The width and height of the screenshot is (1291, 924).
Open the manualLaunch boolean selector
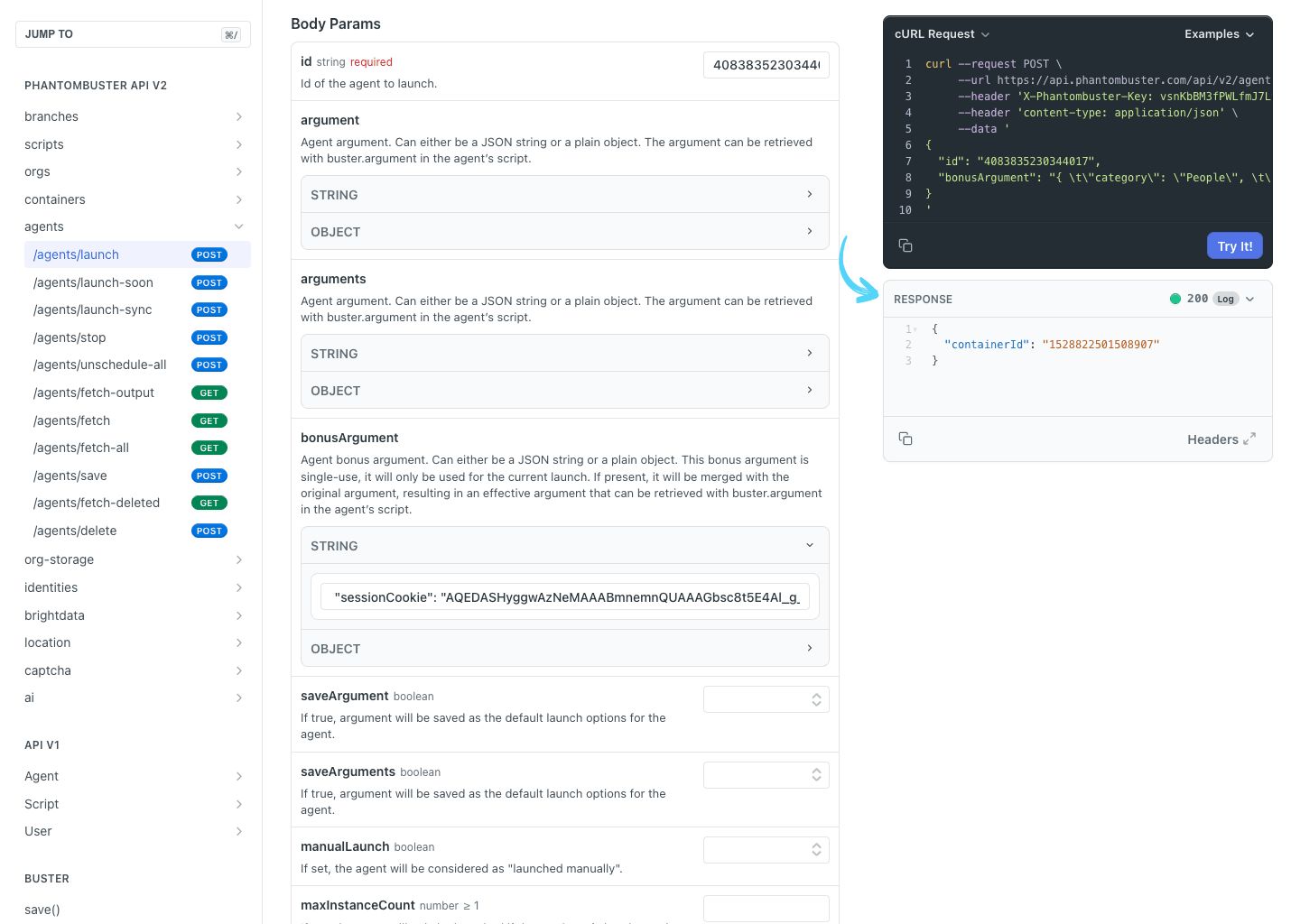[766, 850]
